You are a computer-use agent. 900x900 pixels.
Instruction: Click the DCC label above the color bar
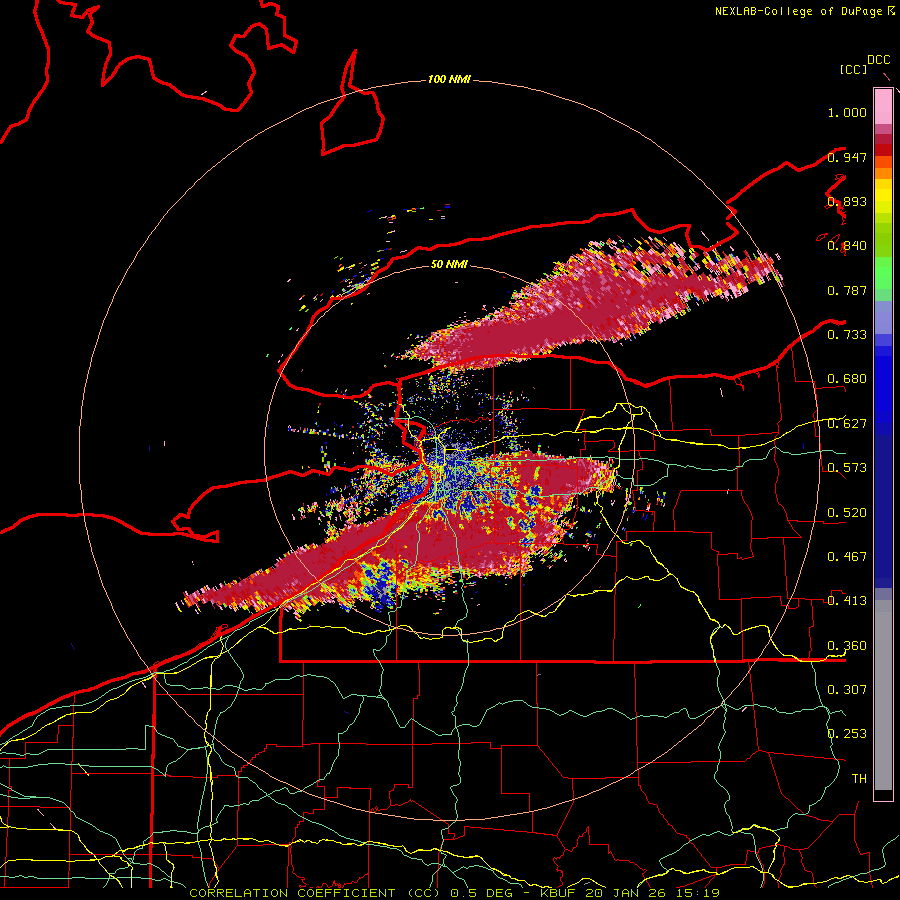[x=878, y=60]
